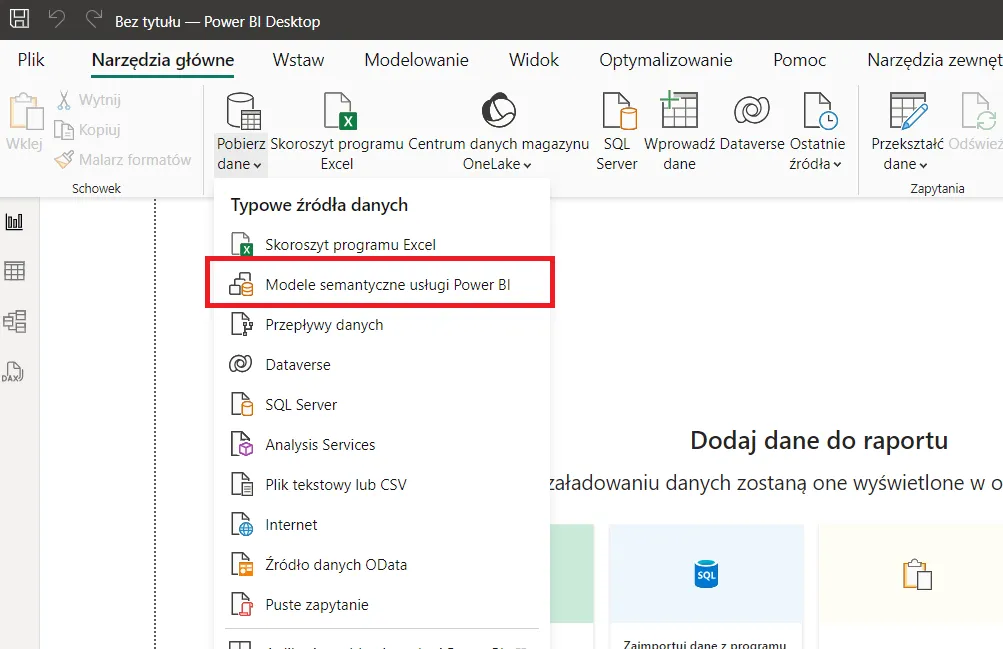Click the SQL import data card
The height and width of the screenshot is (649, 1003).
point(706,586)
